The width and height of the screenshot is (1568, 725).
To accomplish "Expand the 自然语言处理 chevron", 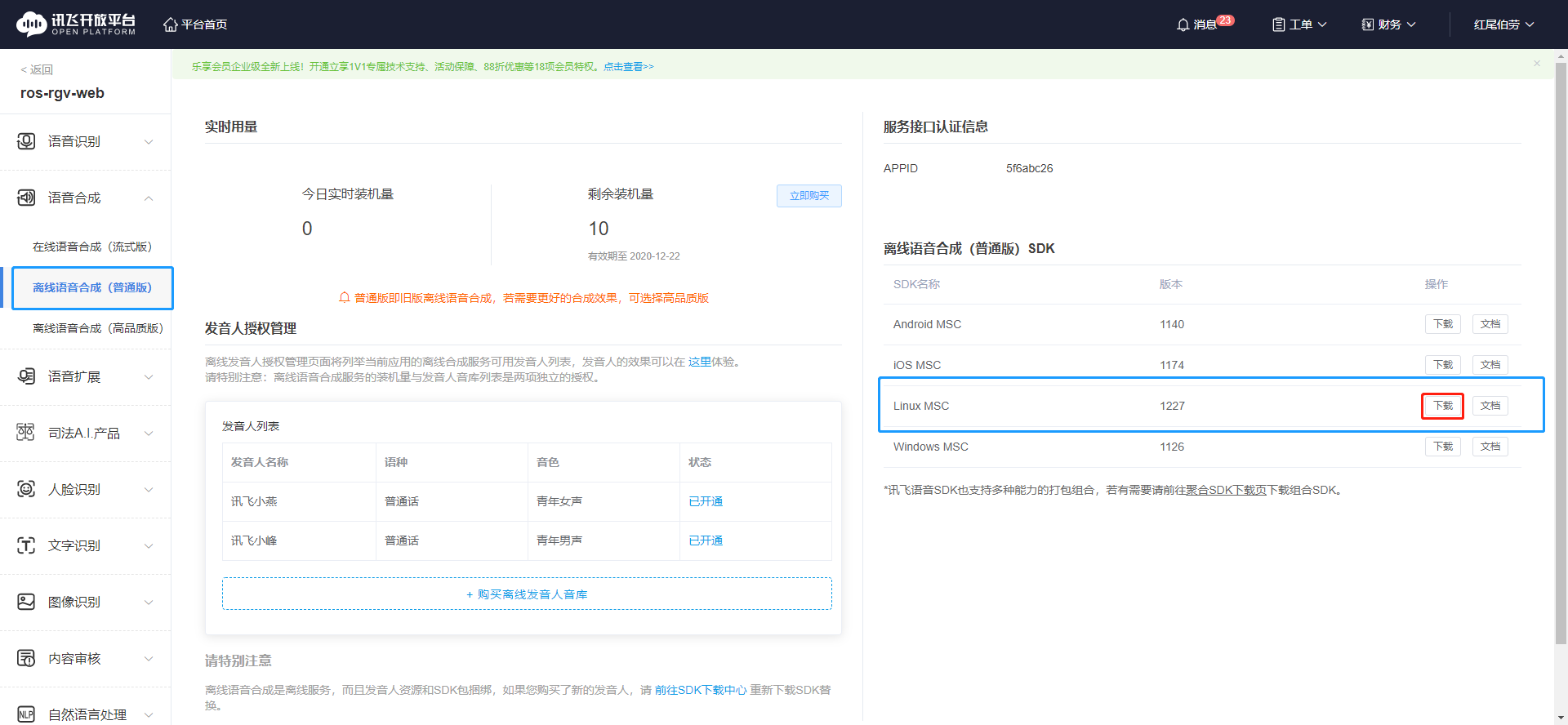I will pyautogui.click(x=149, y=715).
